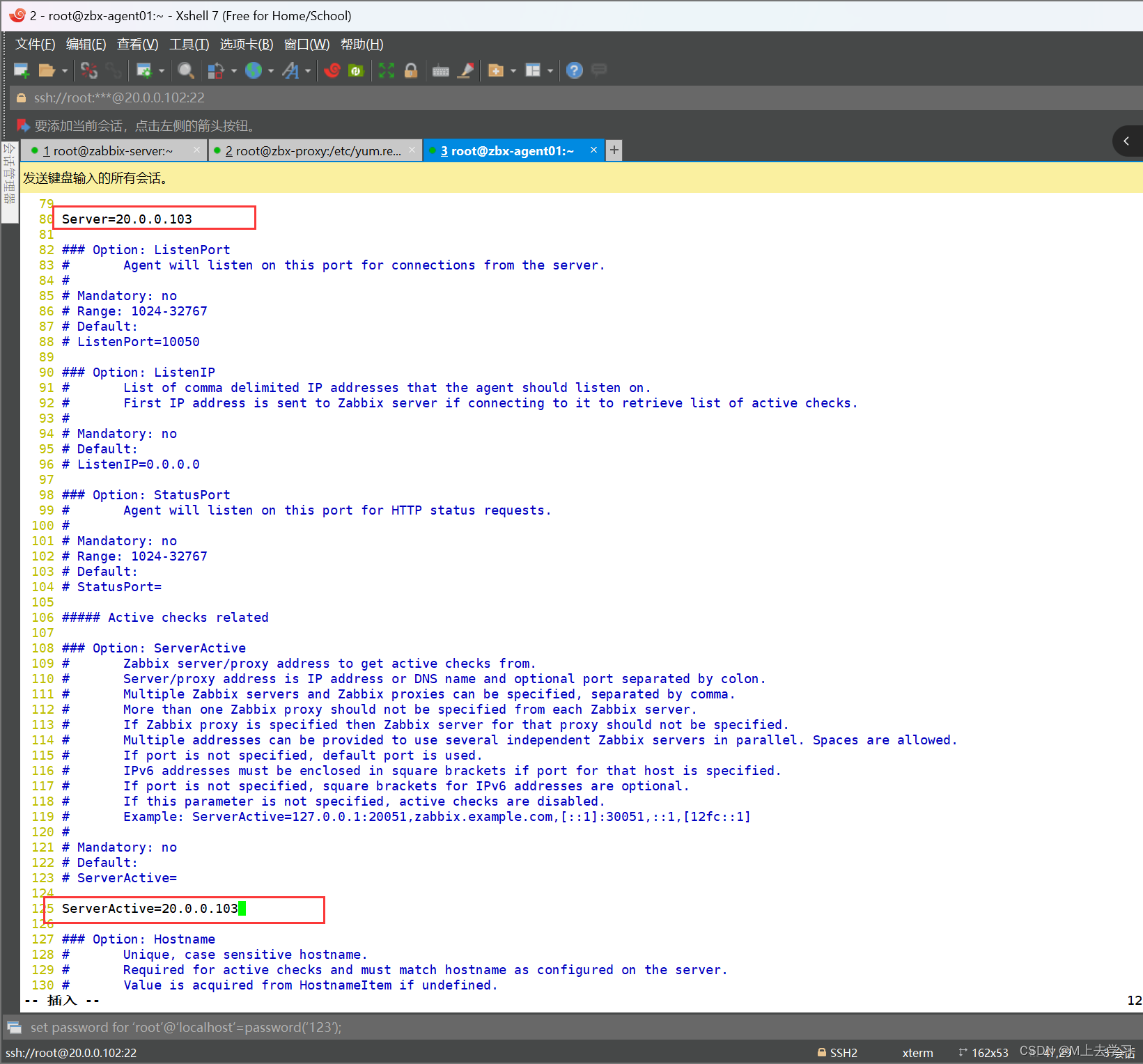Expand the folder transfer dropdown arrow
The height and width of the screenshot is (1064, 1143).
point(513,70)
